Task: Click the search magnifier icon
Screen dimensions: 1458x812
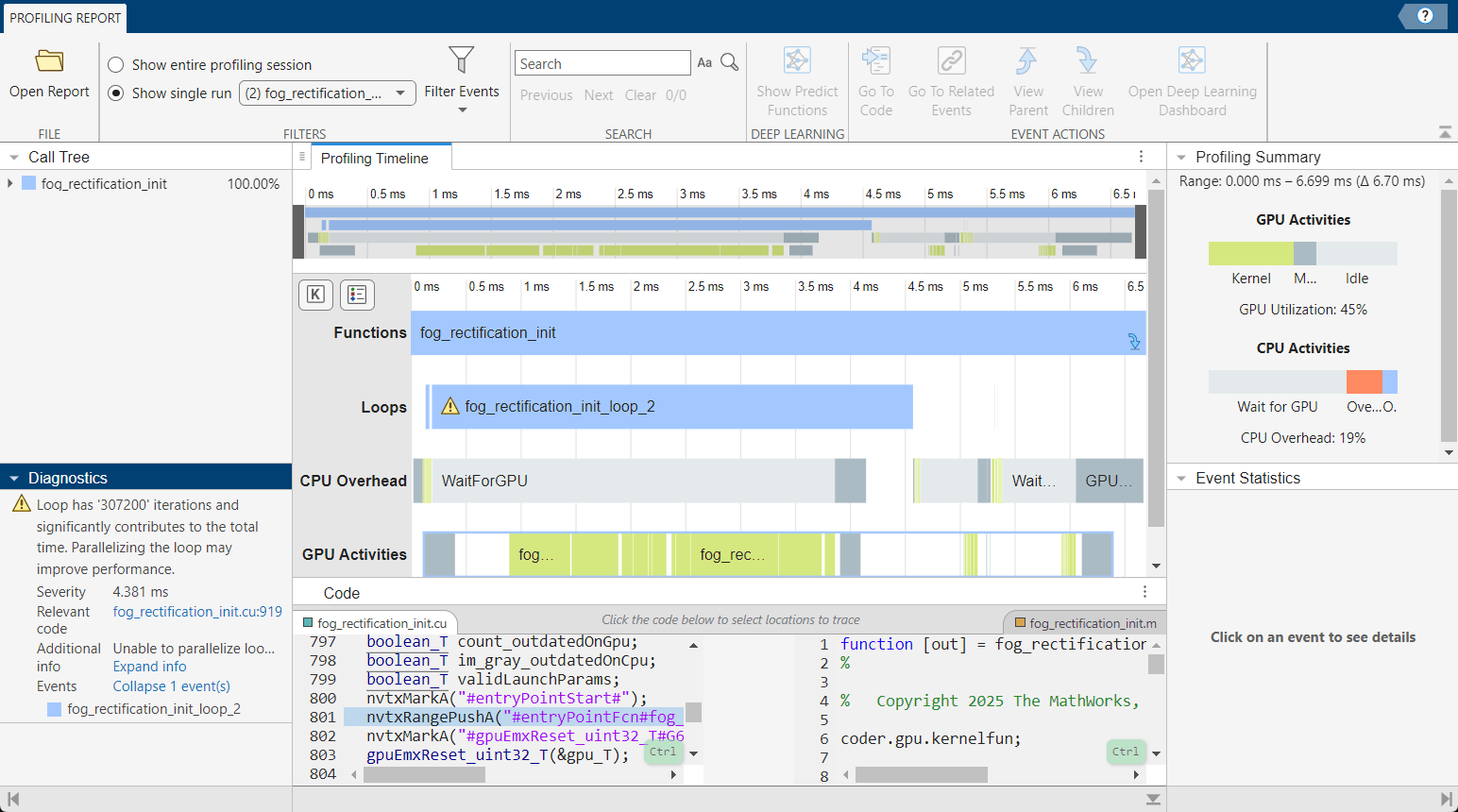Action: coord(729,62)
